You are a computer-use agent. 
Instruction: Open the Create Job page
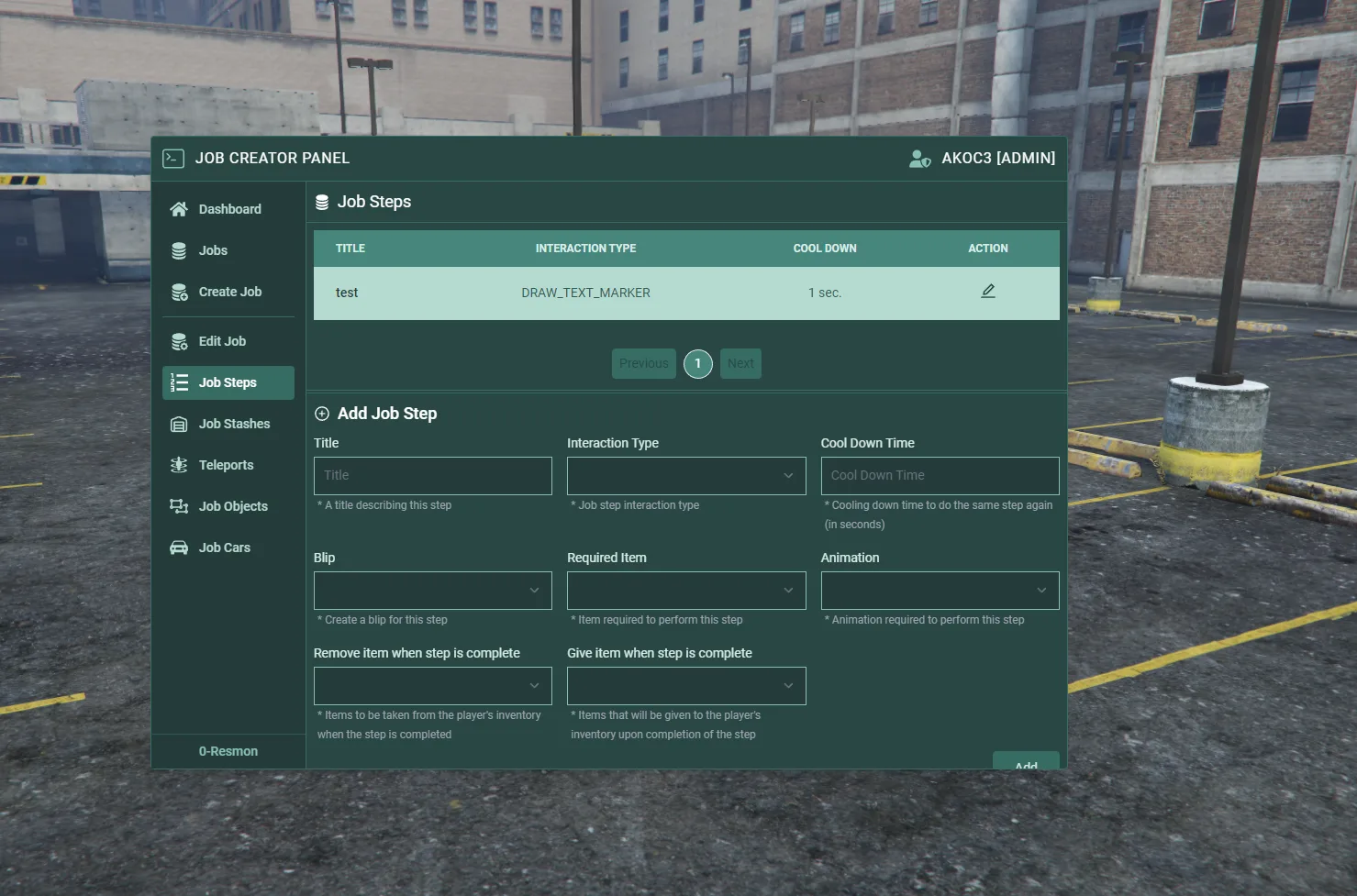point(228,292)
